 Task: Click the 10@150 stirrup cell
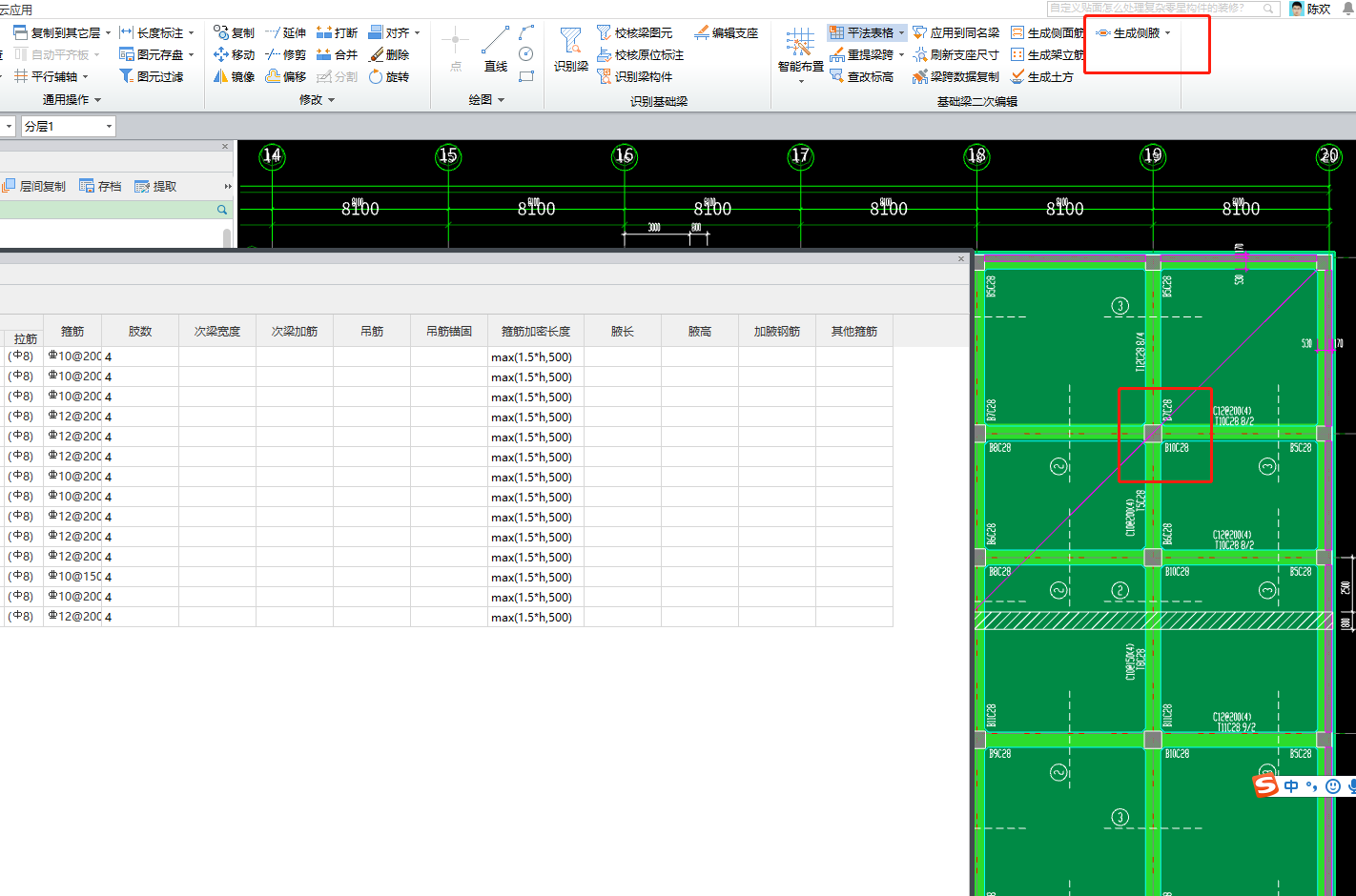click(x=73, y=577)
